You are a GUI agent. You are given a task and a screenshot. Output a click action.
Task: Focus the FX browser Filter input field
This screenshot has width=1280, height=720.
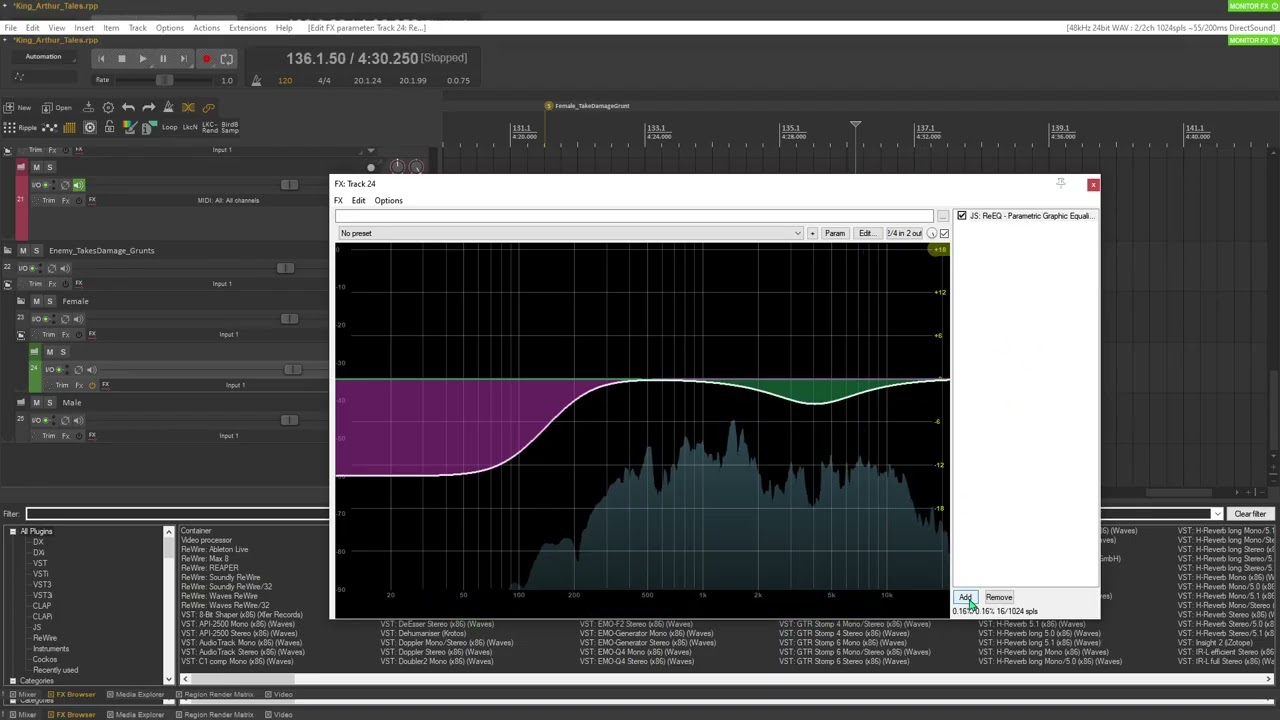point(178,514)
